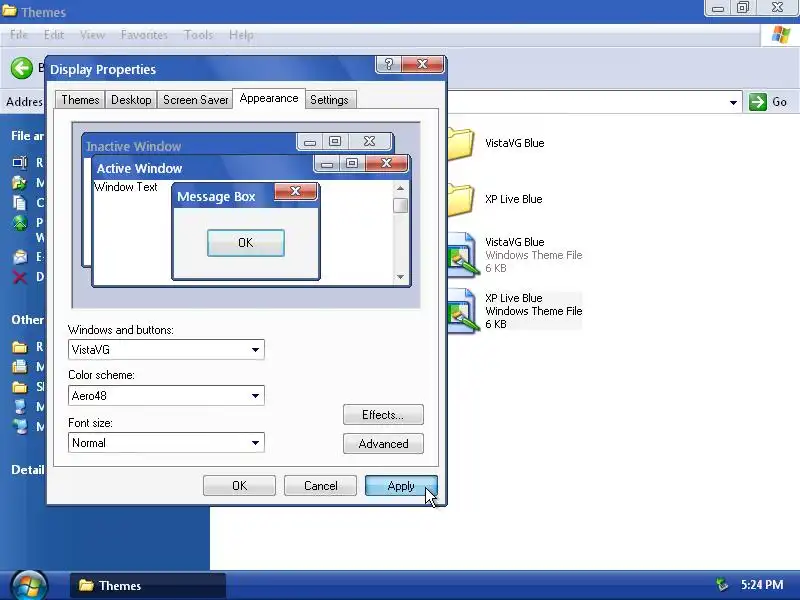Screen dimensions: 800x600
Task: Open the Help menu
Action: tap(241, 35)
